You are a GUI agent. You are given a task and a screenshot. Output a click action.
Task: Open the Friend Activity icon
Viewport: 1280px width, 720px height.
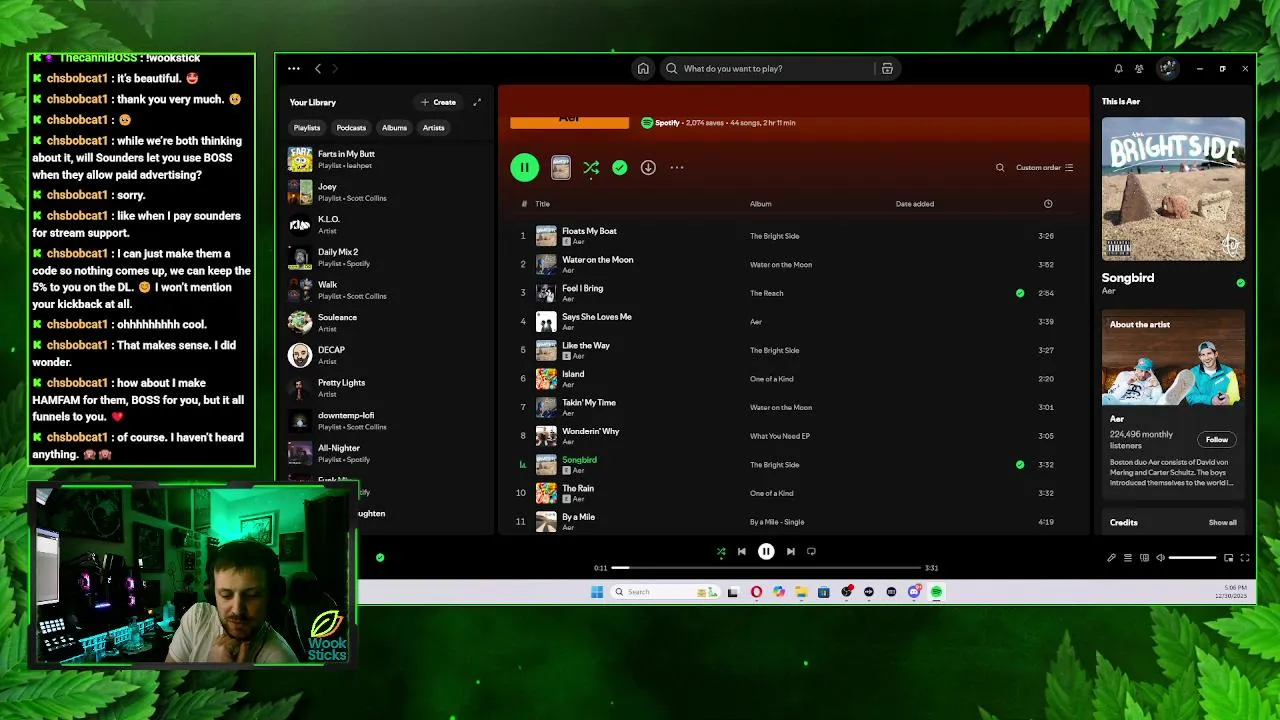pos(1139,69)
